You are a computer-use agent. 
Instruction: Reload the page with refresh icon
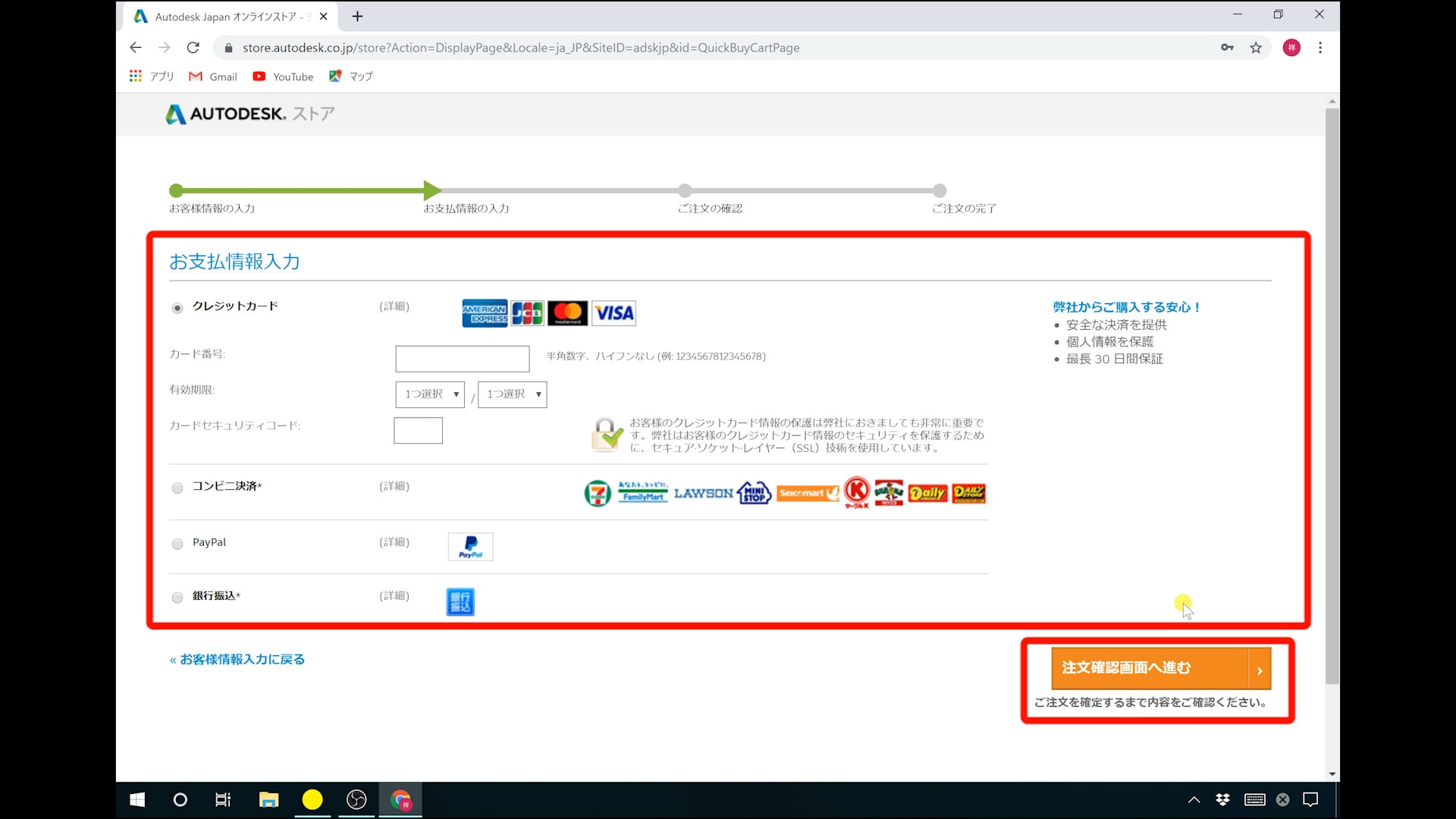(x=193, y=48)
